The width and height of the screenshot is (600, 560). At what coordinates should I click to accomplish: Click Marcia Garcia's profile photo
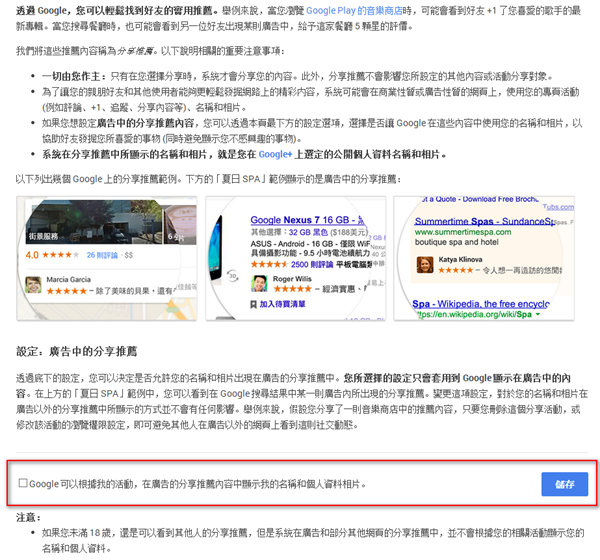tap(33, 285)
